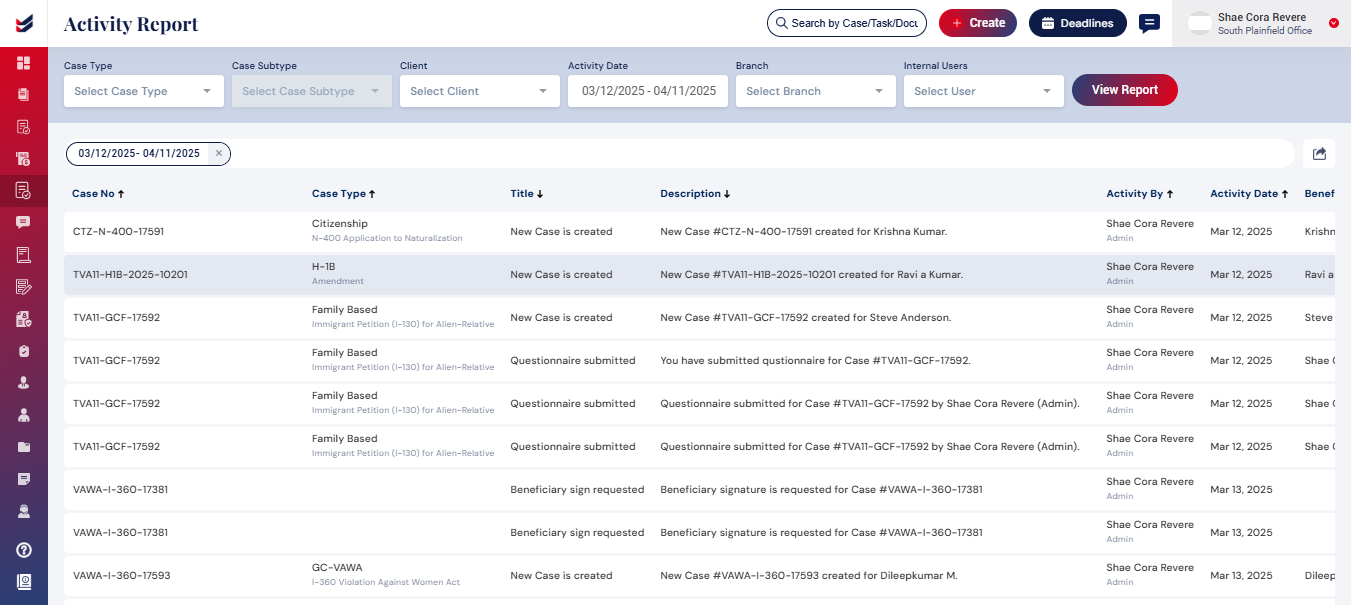Sort table by Case No column

click(x=98, y=194)
